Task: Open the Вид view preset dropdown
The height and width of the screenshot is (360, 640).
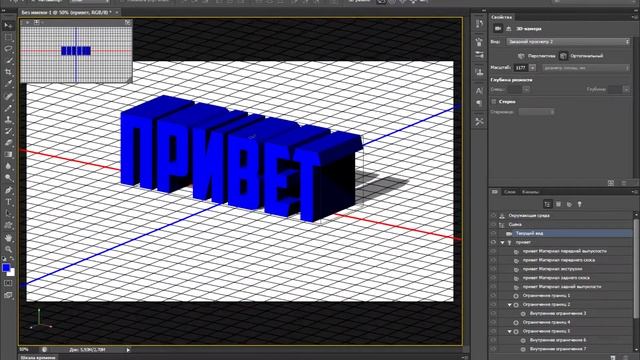Action: [x=568, y=42]
